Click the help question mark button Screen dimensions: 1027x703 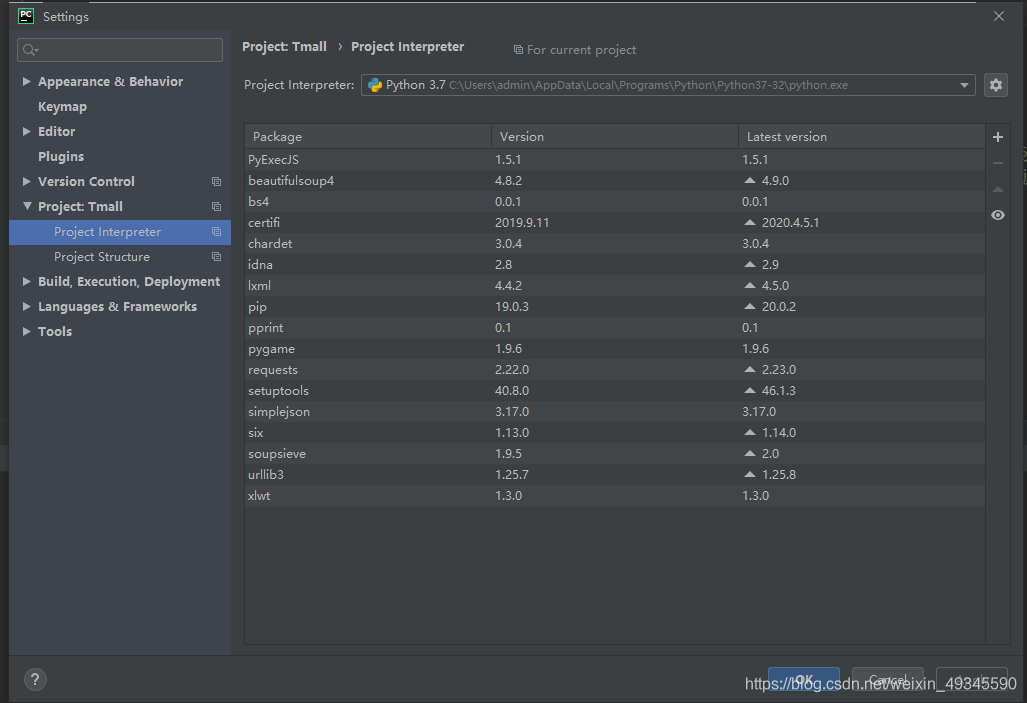[x=35, y=679]
